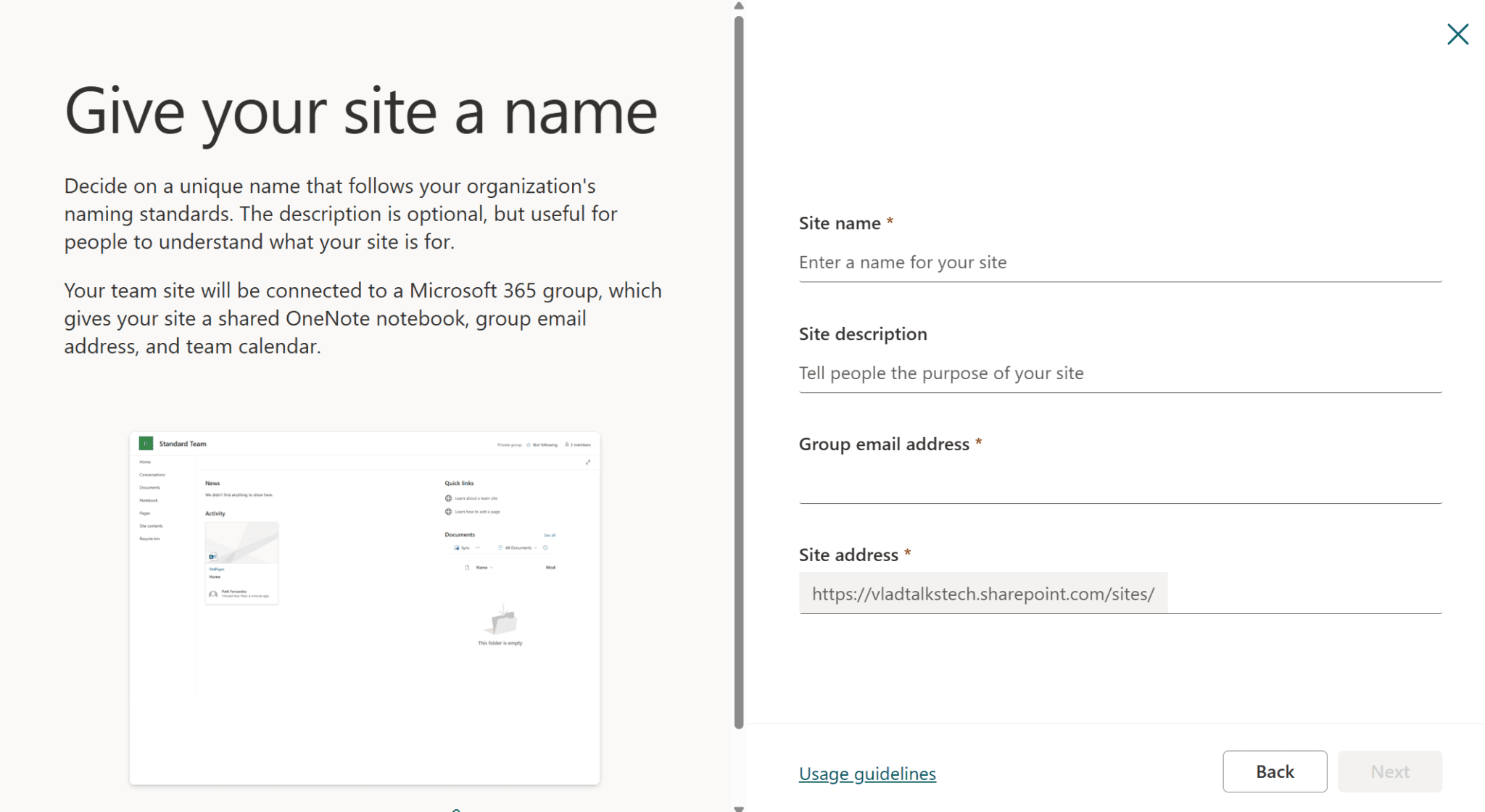Click the Standard Team site logo

click(146, 444)
